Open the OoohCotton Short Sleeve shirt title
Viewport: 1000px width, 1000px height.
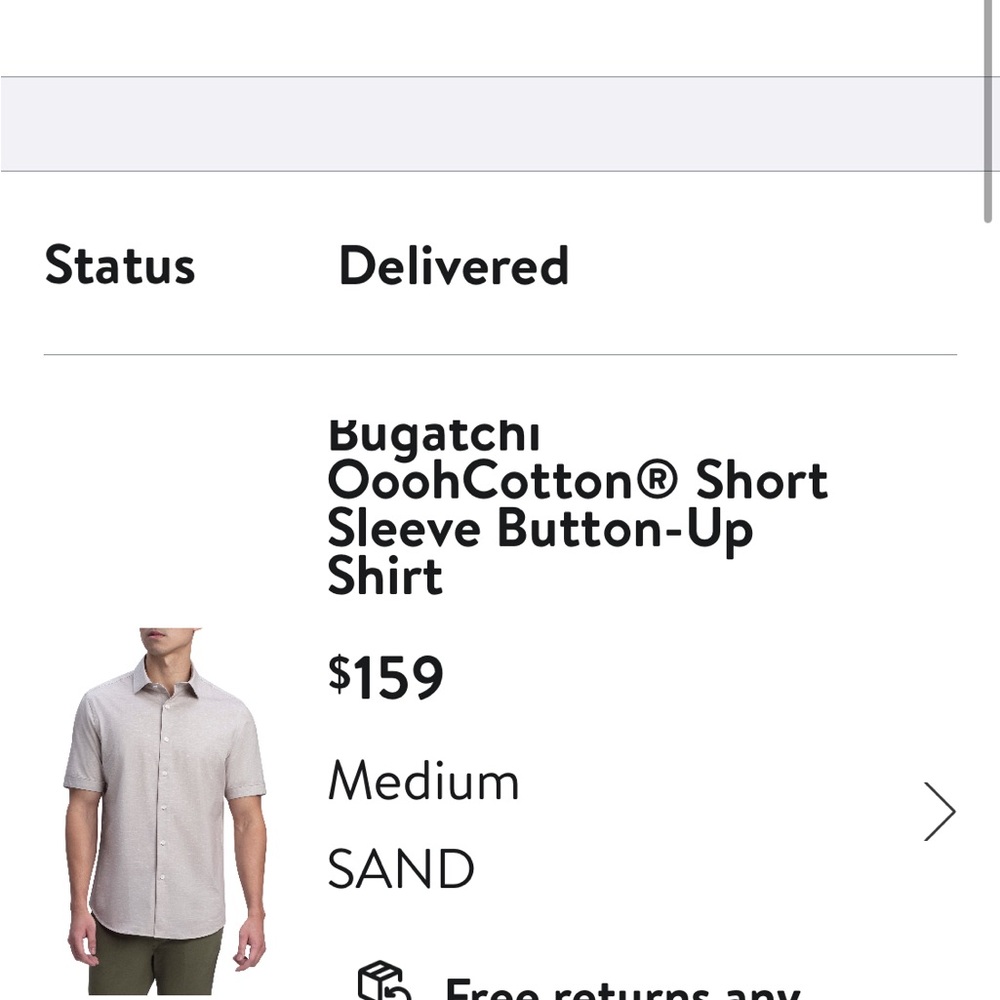coord(578,480)
